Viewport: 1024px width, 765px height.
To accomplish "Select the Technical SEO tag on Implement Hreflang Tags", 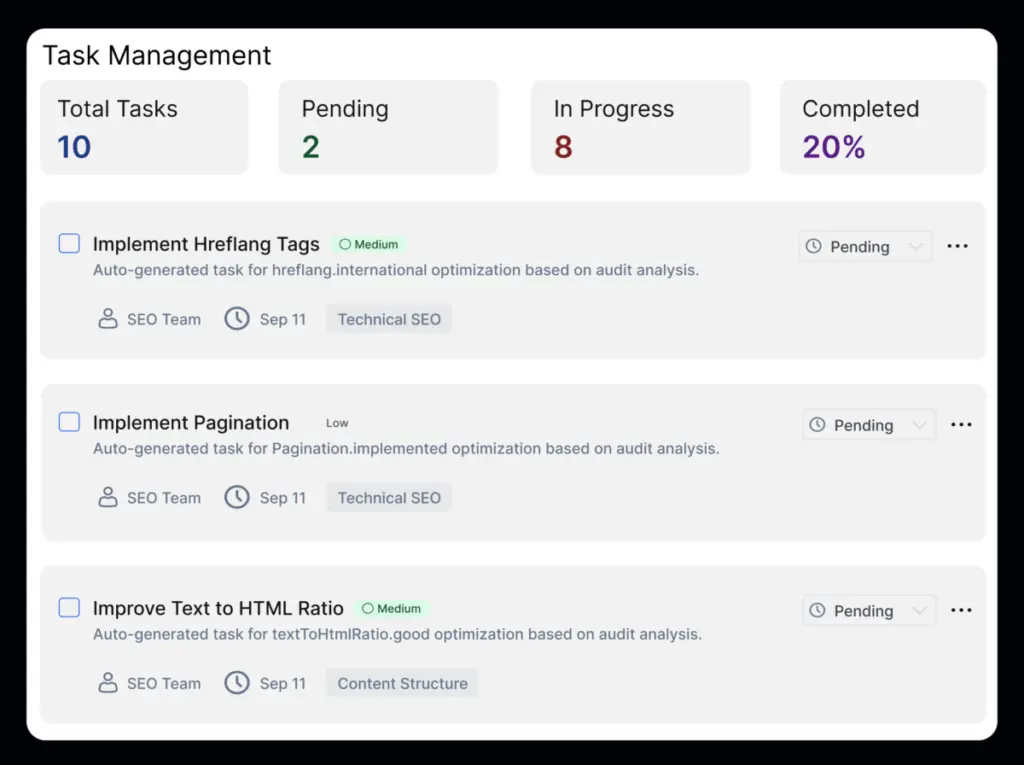I will pos(388,318).
